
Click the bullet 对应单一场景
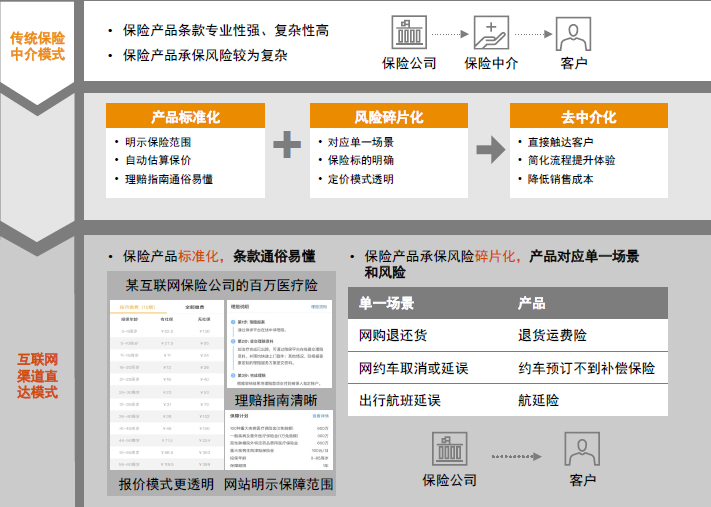point(361,142)
